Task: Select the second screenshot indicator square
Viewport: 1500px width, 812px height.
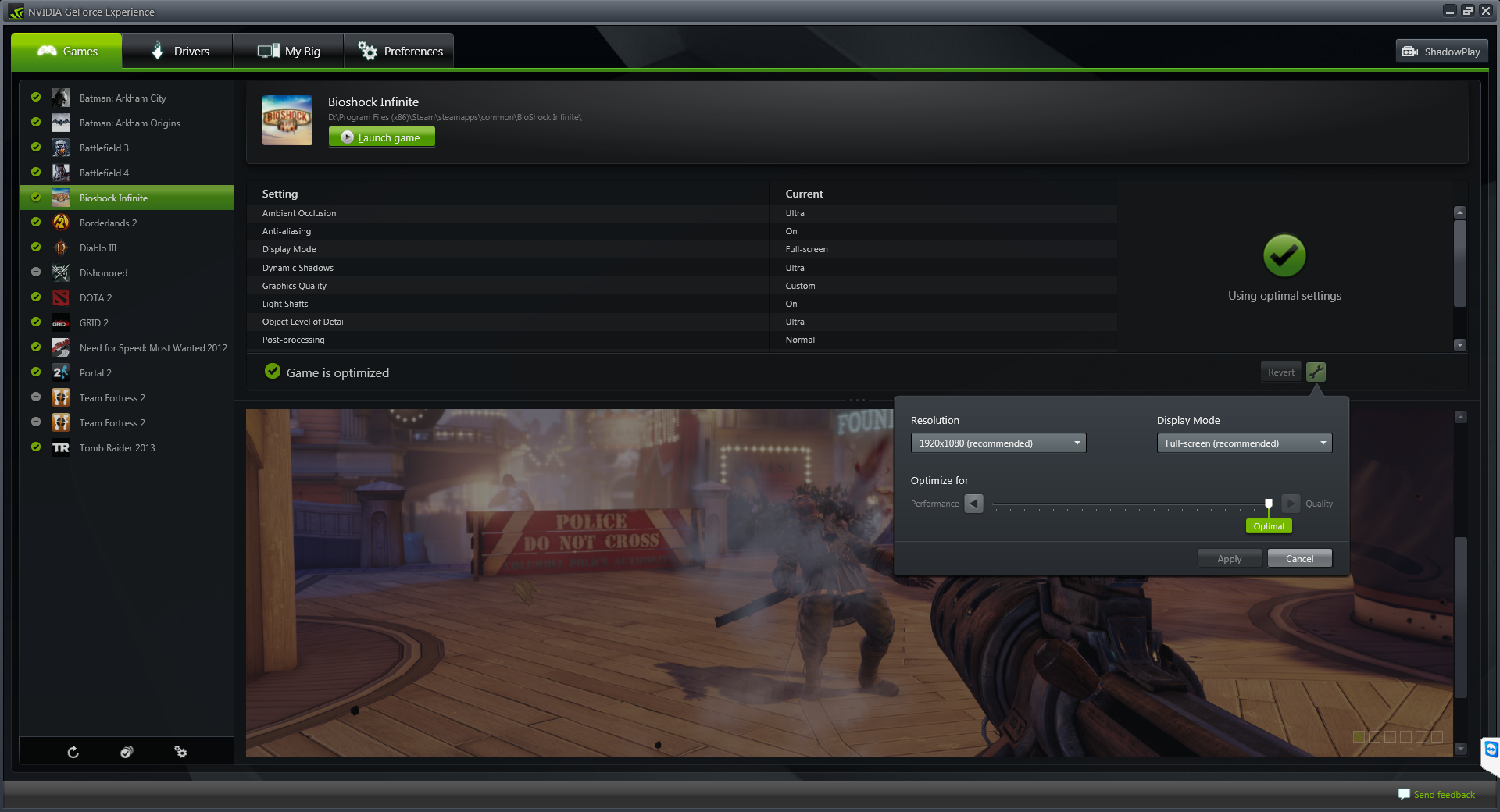Action: (1374, 736)
